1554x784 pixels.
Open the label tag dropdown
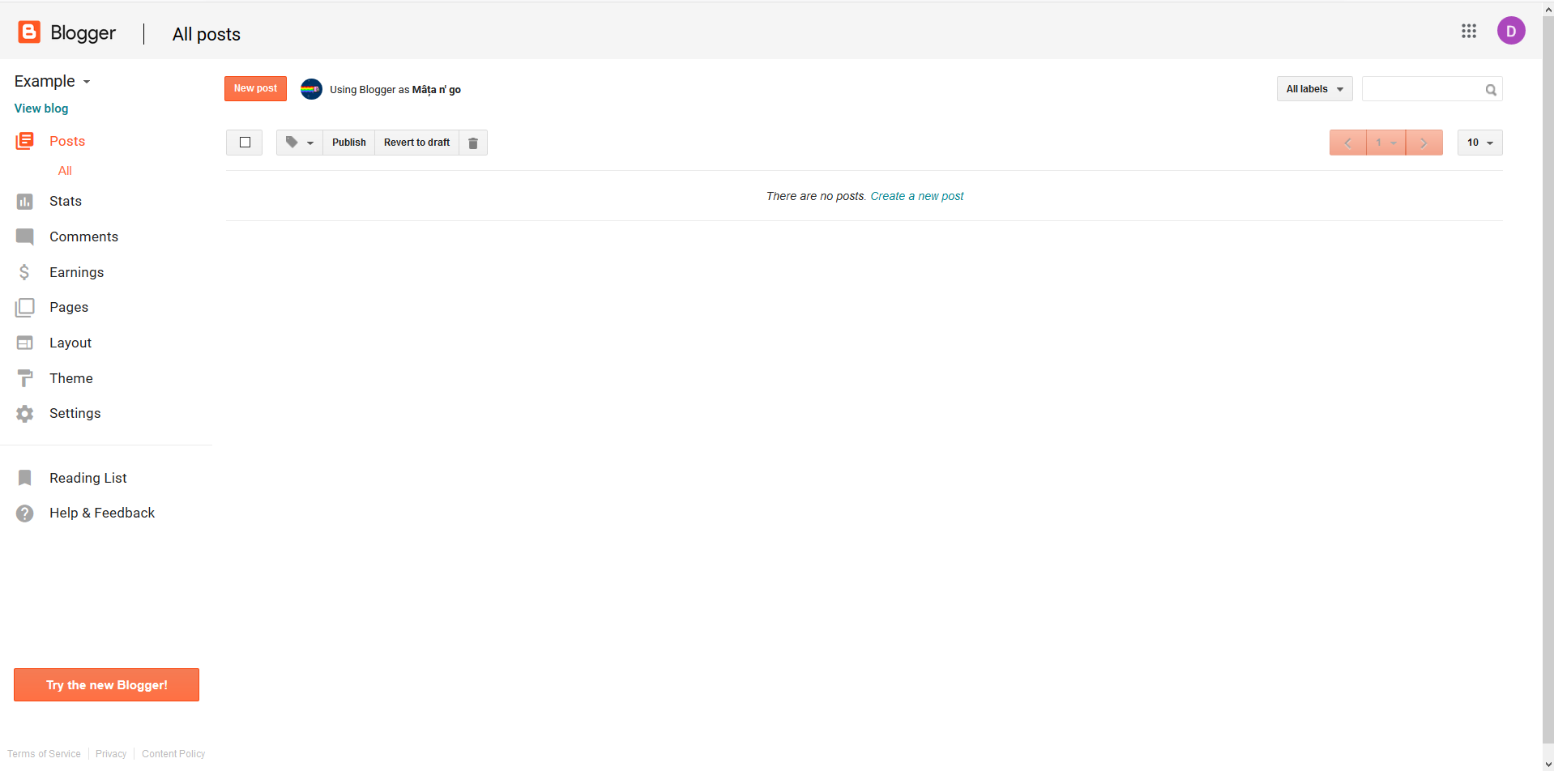click(x=300, y=143)
